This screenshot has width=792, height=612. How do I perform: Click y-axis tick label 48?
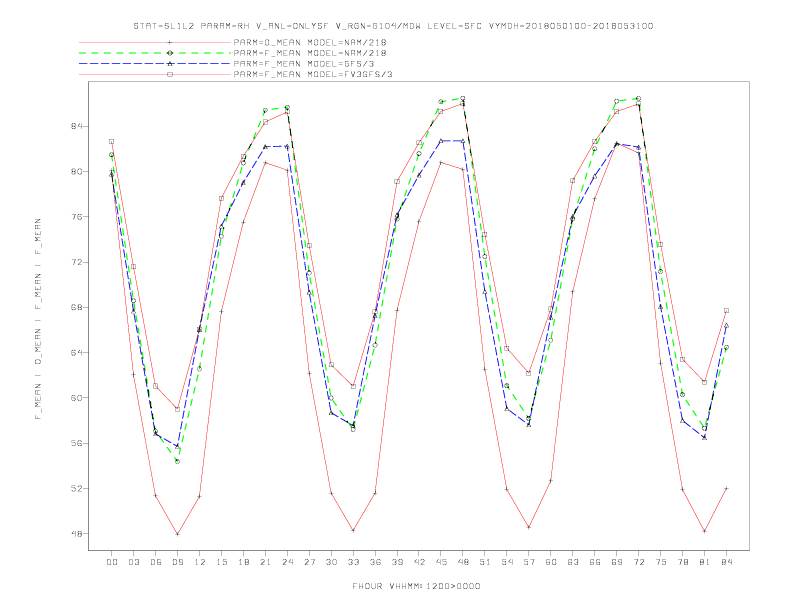[76, 534]
